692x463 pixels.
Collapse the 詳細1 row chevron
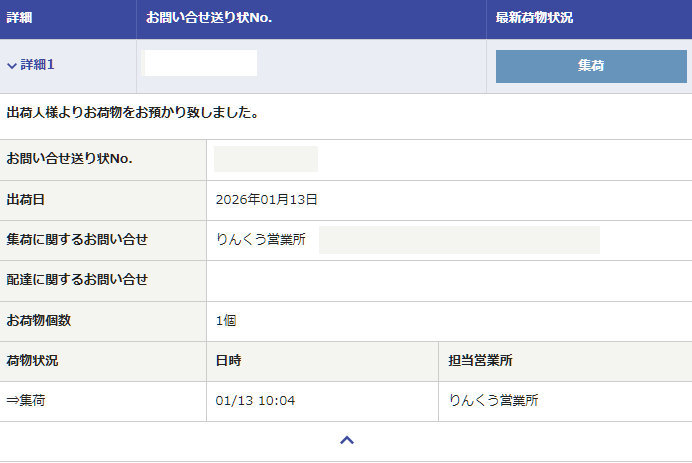point(12,66)
